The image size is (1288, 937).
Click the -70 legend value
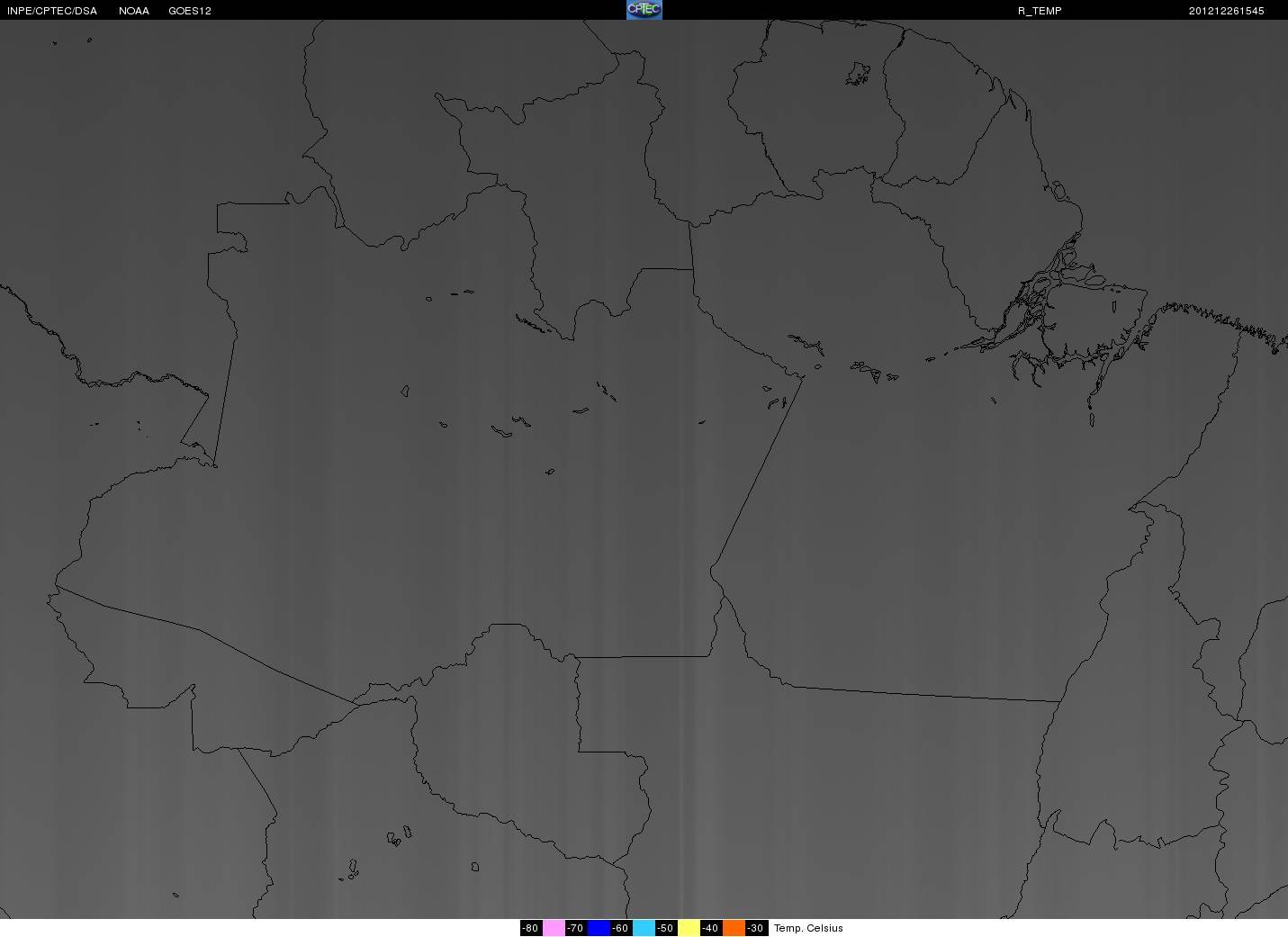(576, 928)
